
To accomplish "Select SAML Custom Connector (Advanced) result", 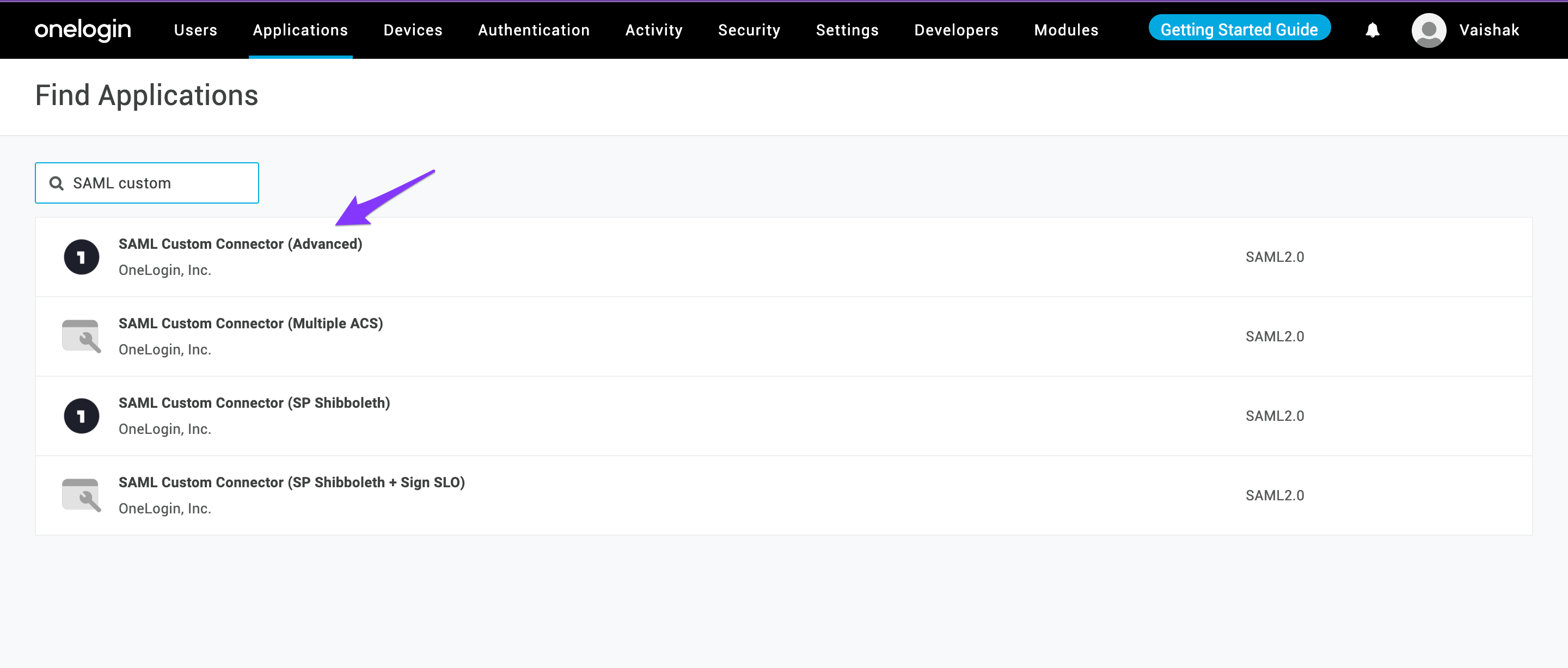I will [241, 244].
